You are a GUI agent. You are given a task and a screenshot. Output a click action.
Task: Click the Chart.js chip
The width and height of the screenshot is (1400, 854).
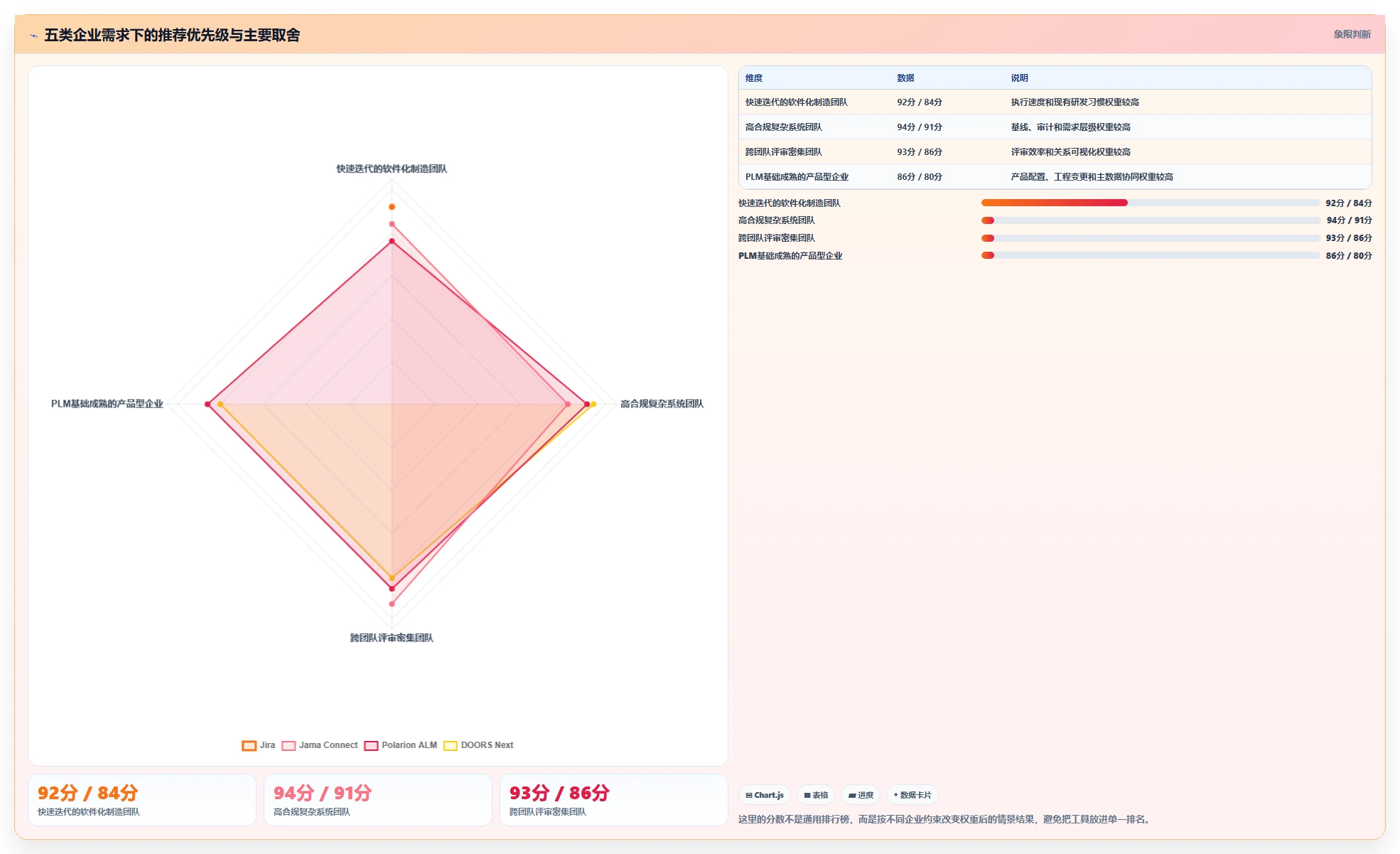click(x=765, y=795)
